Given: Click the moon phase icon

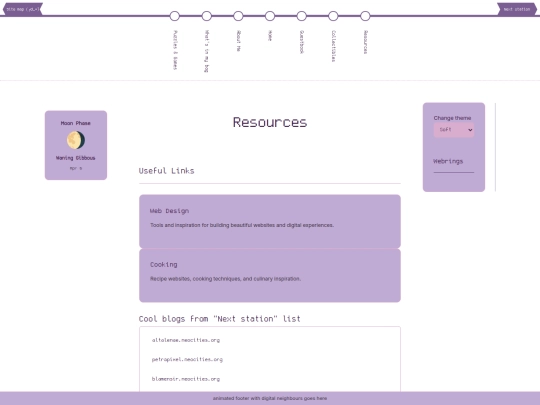Looking at the screenshot, I should [x=76, y=140].
